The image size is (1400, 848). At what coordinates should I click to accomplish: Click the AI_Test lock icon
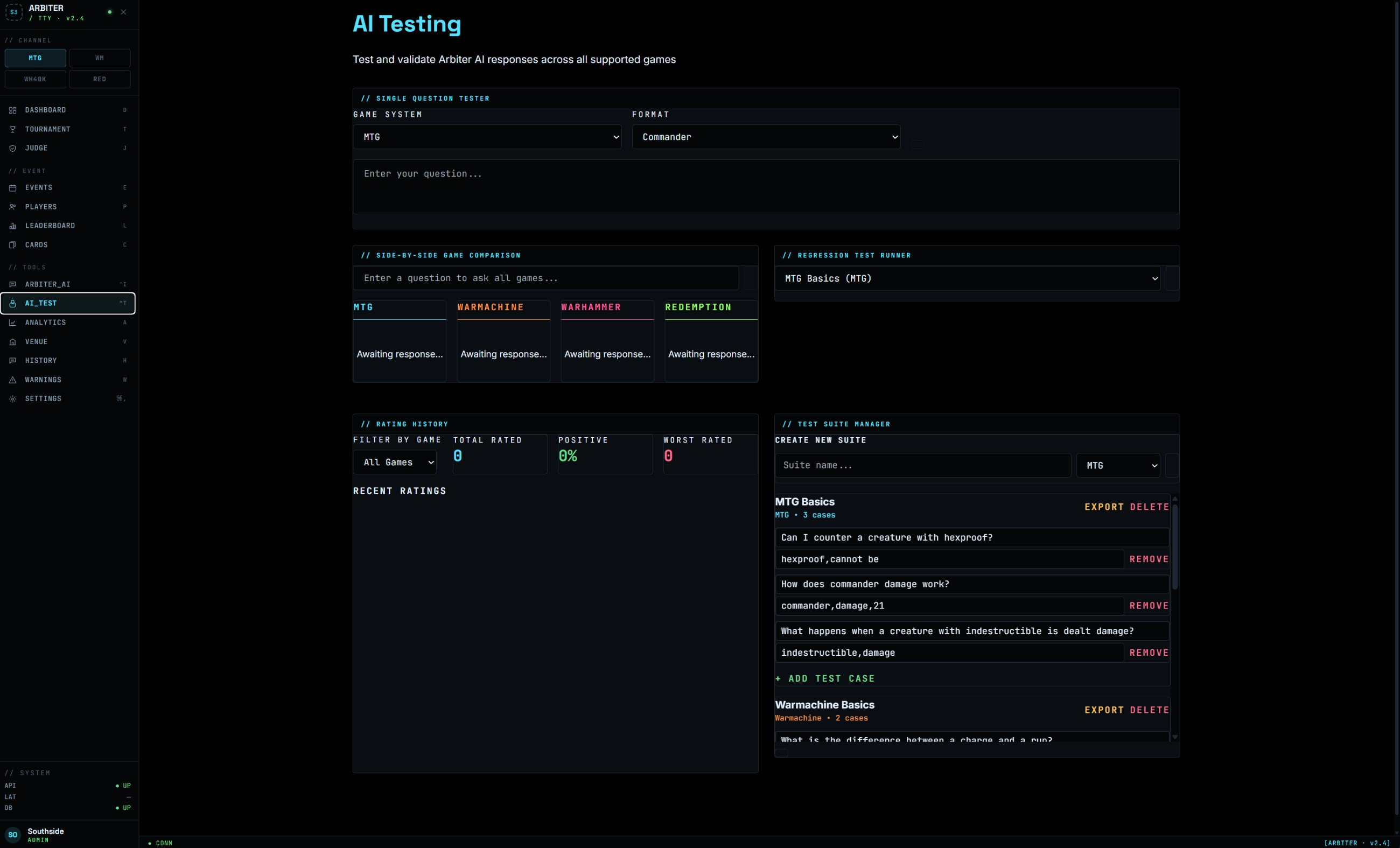point(12,303)
